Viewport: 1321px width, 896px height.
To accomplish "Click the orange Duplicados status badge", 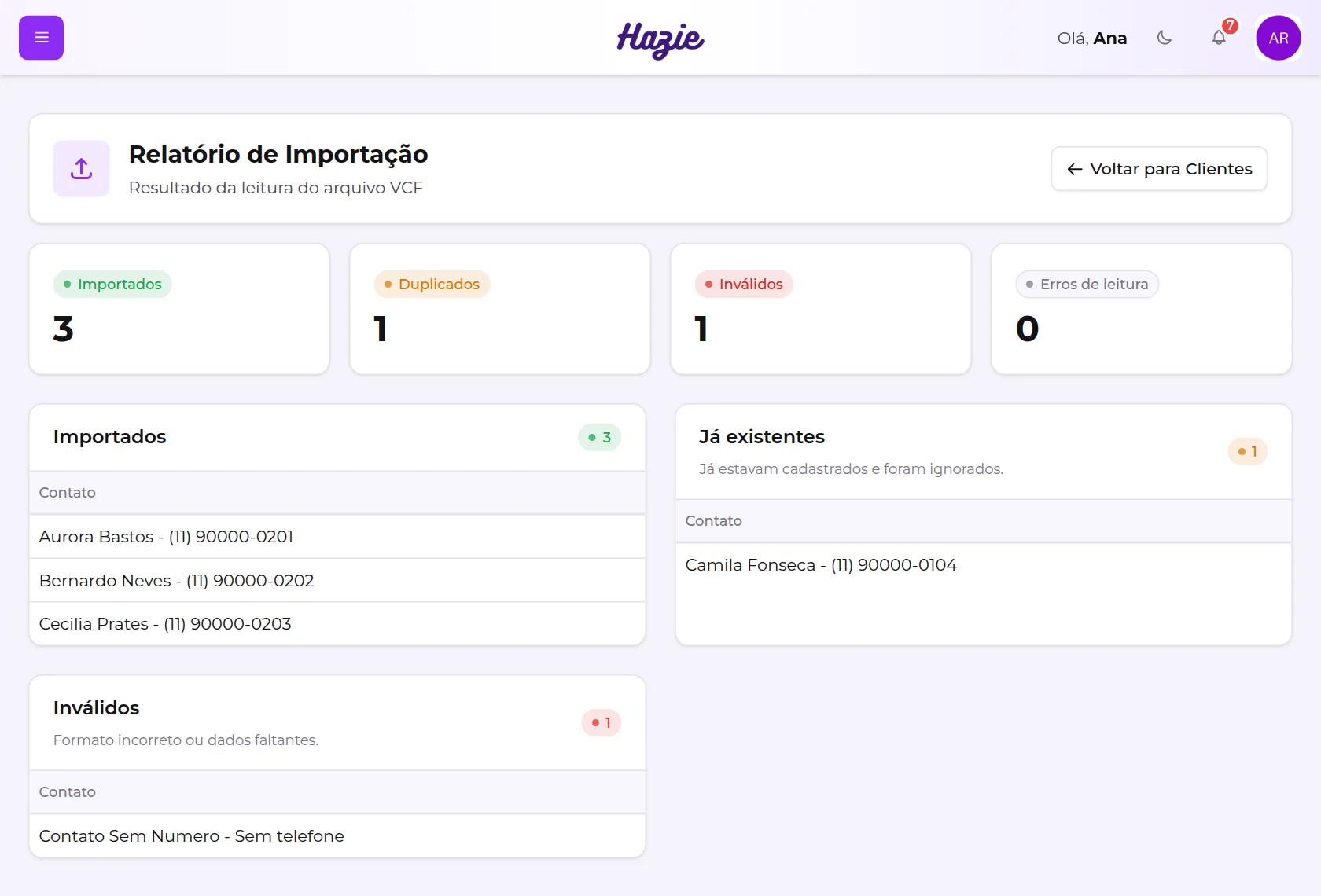I will (x=432, y=284).
